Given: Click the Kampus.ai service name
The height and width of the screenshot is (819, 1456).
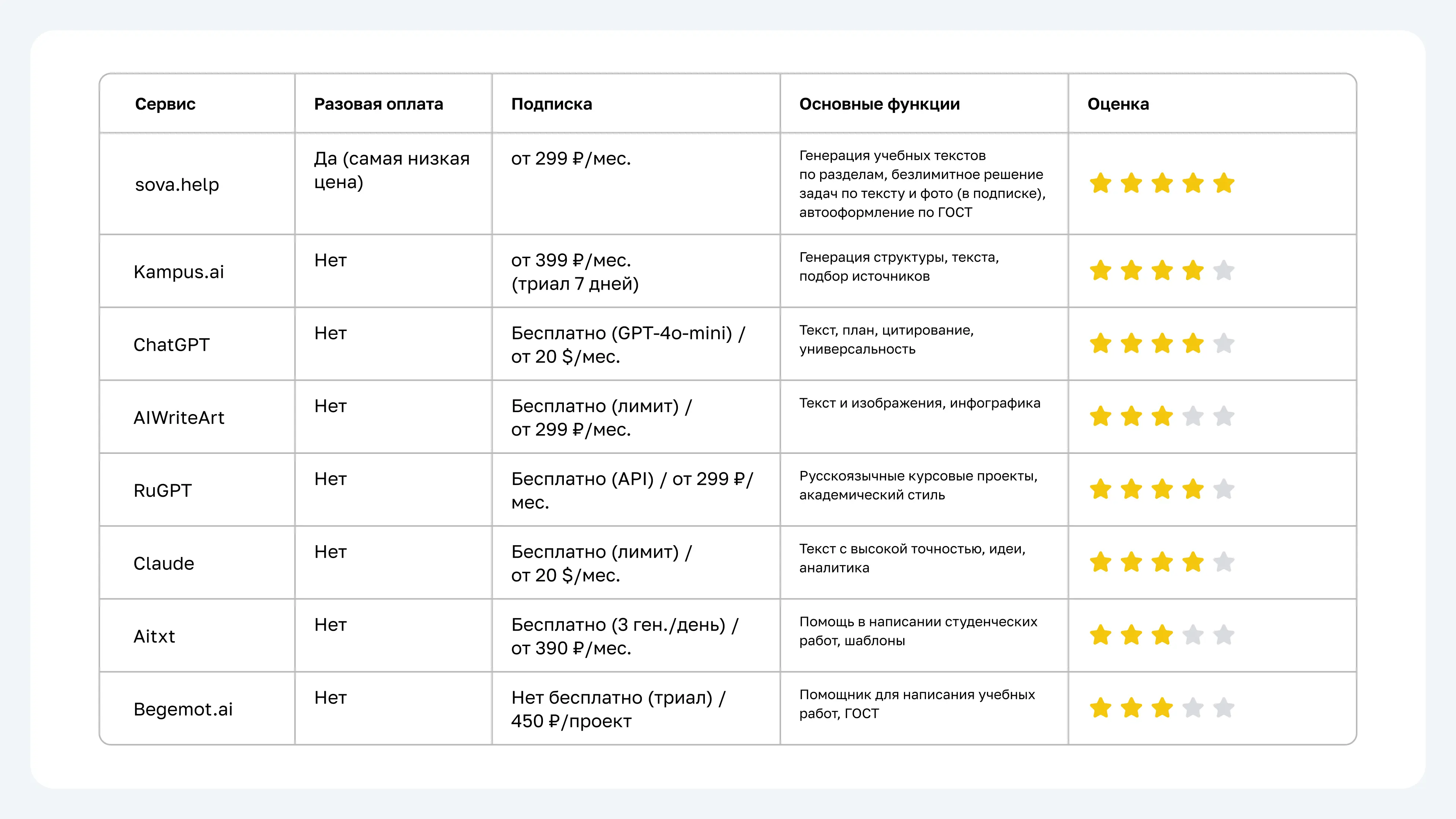Looking at the screenshot, I should (179, 272).
